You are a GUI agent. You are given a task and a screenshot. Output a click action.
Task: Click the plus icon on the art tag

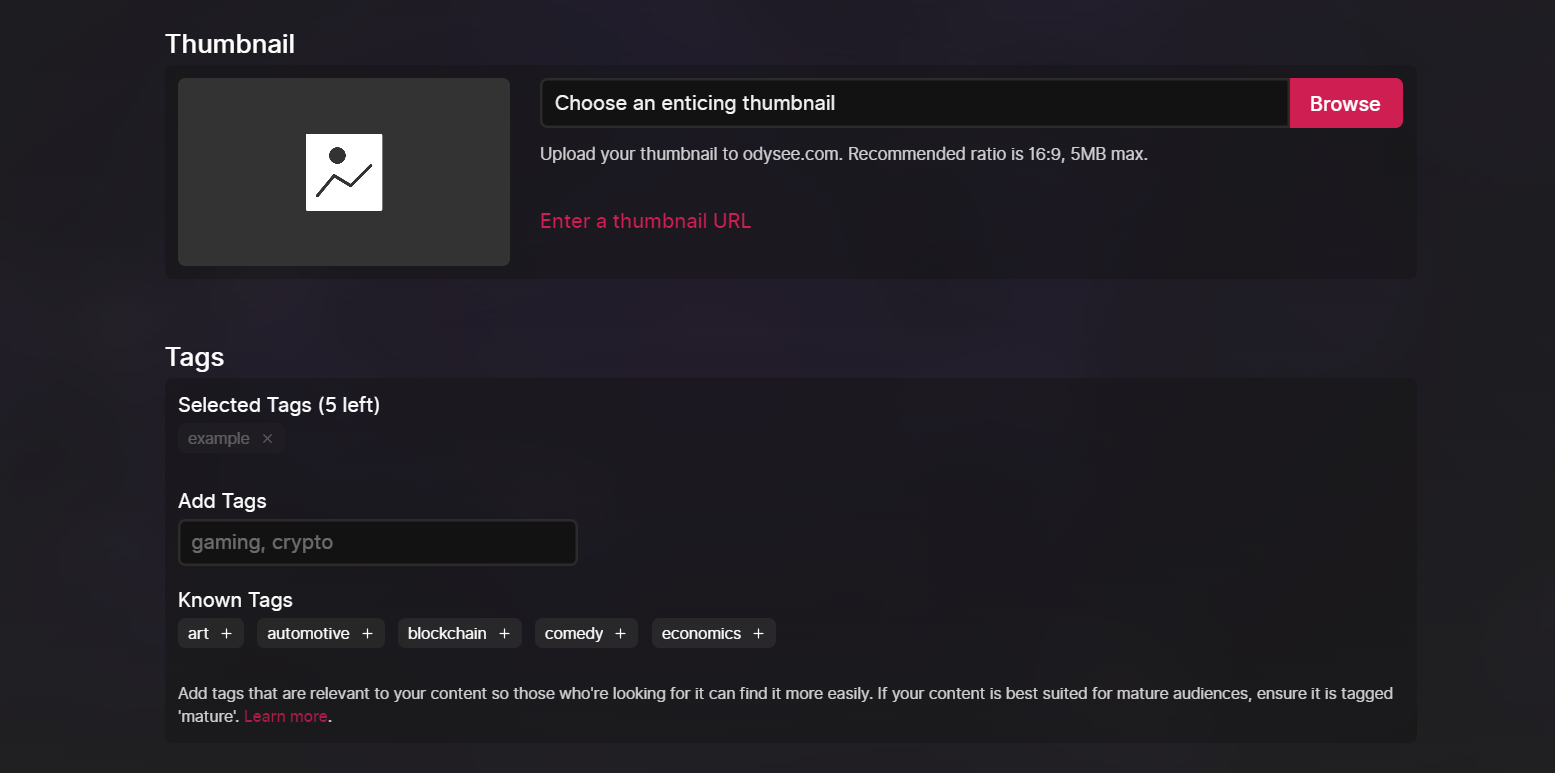click(x=226, y=634)
